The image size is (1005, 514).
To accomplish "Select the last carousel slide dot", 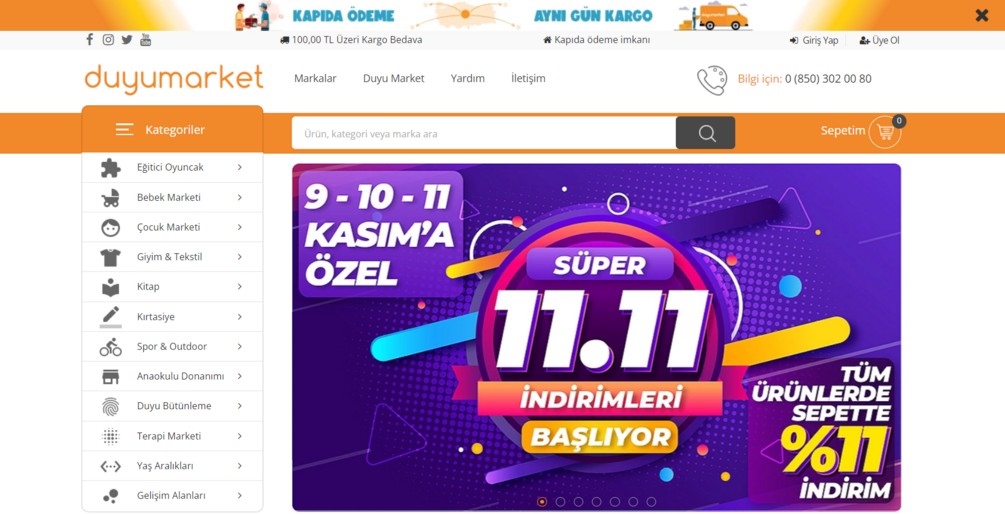I will [651, 502].
